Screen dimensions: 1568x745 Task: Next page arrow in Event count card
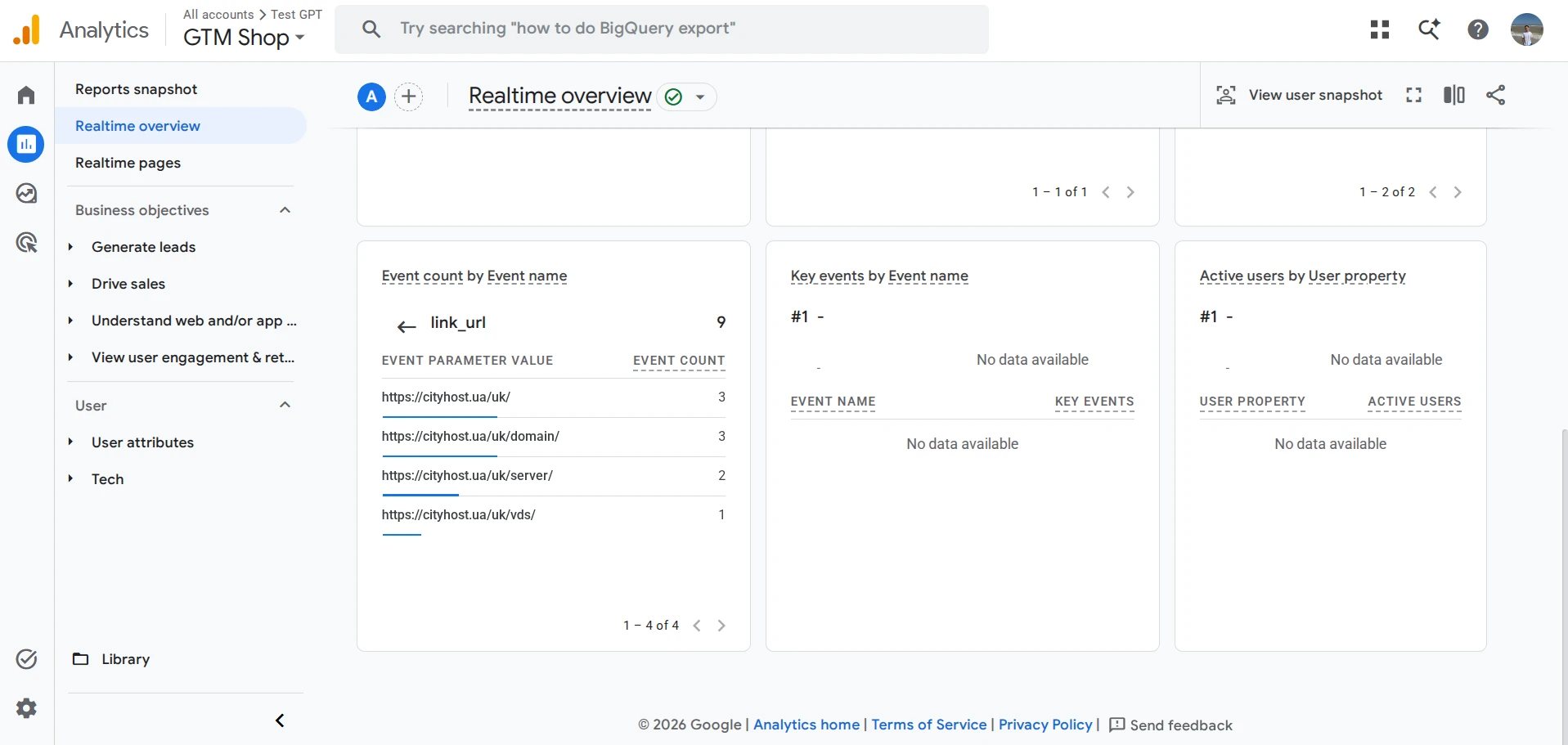(x=721, y=626)
